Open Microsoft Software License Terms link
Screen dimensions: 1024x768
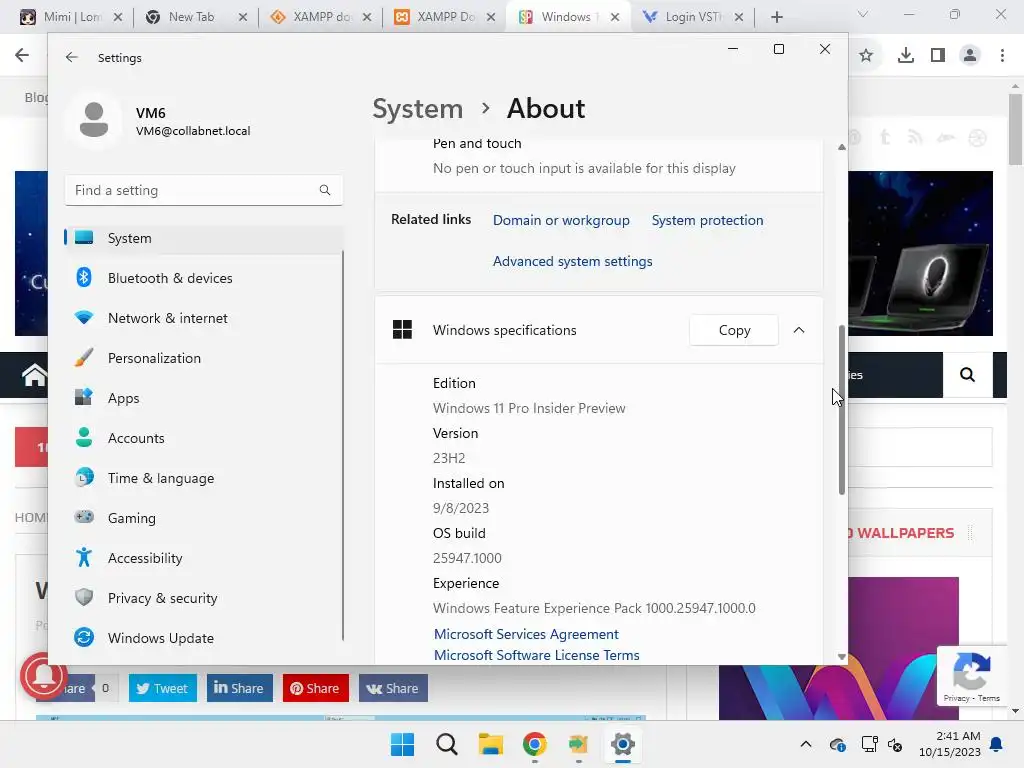tap(536, 655)
